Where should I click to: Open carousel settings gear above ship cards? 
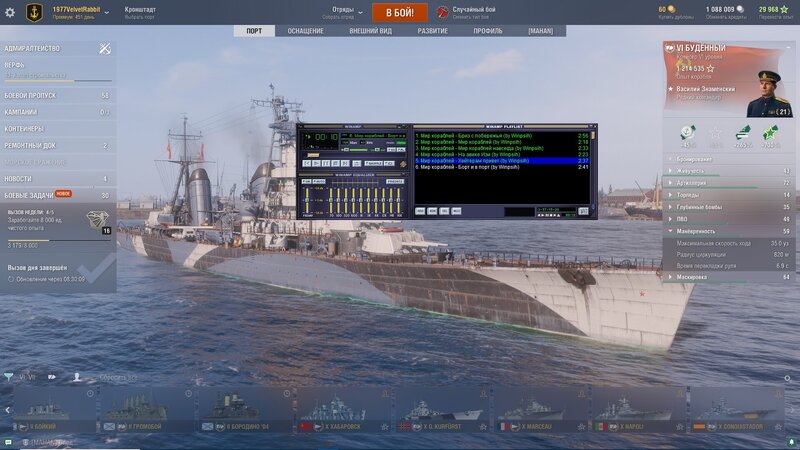(x=788, y=378)
